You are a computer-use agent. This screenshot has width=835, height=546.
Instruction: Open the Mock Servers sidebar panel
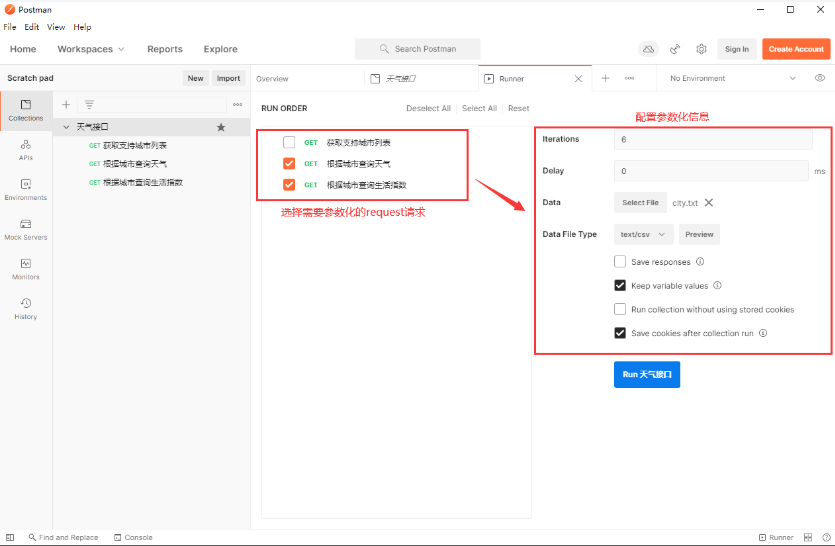point(26,230)
